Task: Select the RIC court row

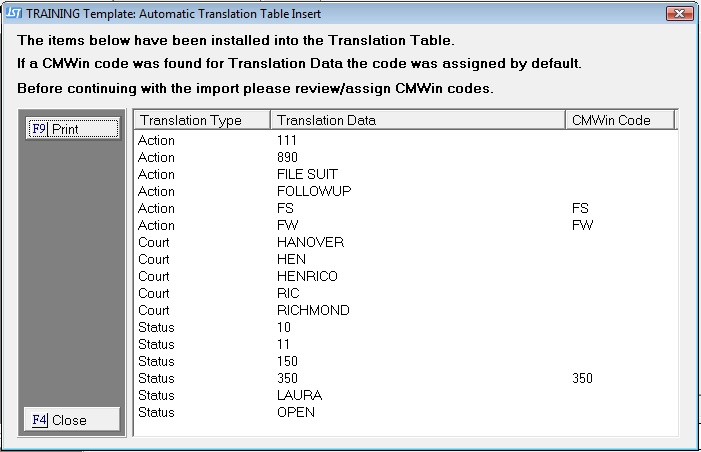Action: coord(288,294)
